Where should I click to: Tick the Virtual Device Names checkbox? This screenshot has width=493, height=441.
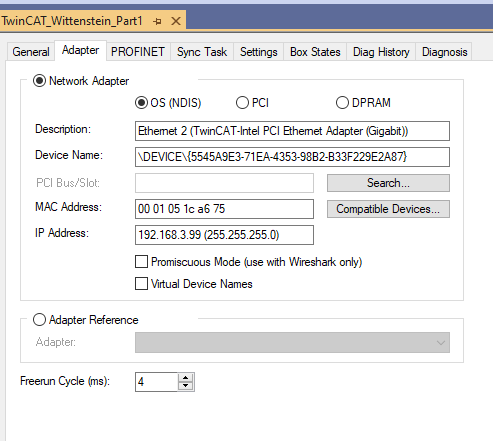pos(141,284)
